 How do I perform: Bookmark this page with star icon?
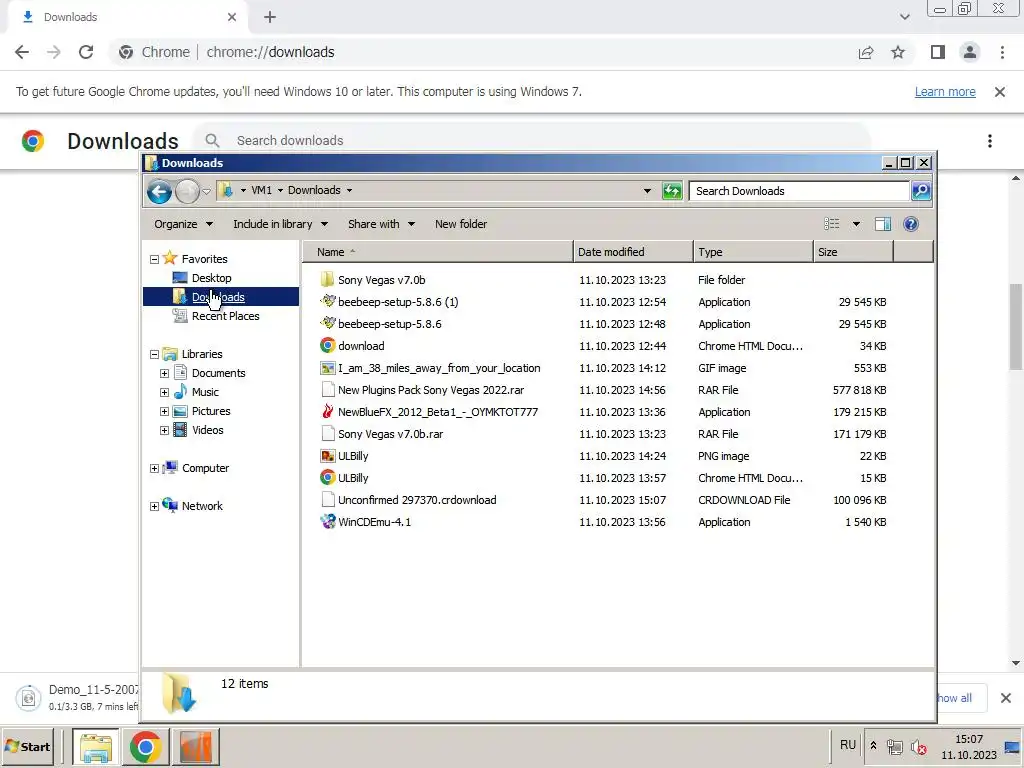click(898, 52)
